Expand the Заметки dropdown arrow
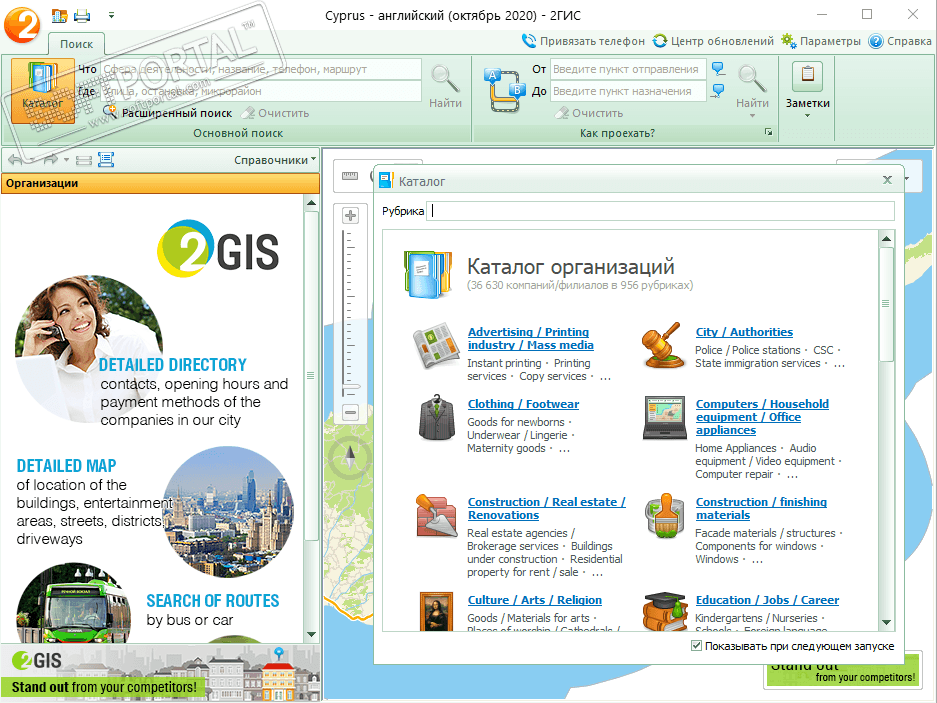Screen dimensions: 937x703 [x=807, y=116]
